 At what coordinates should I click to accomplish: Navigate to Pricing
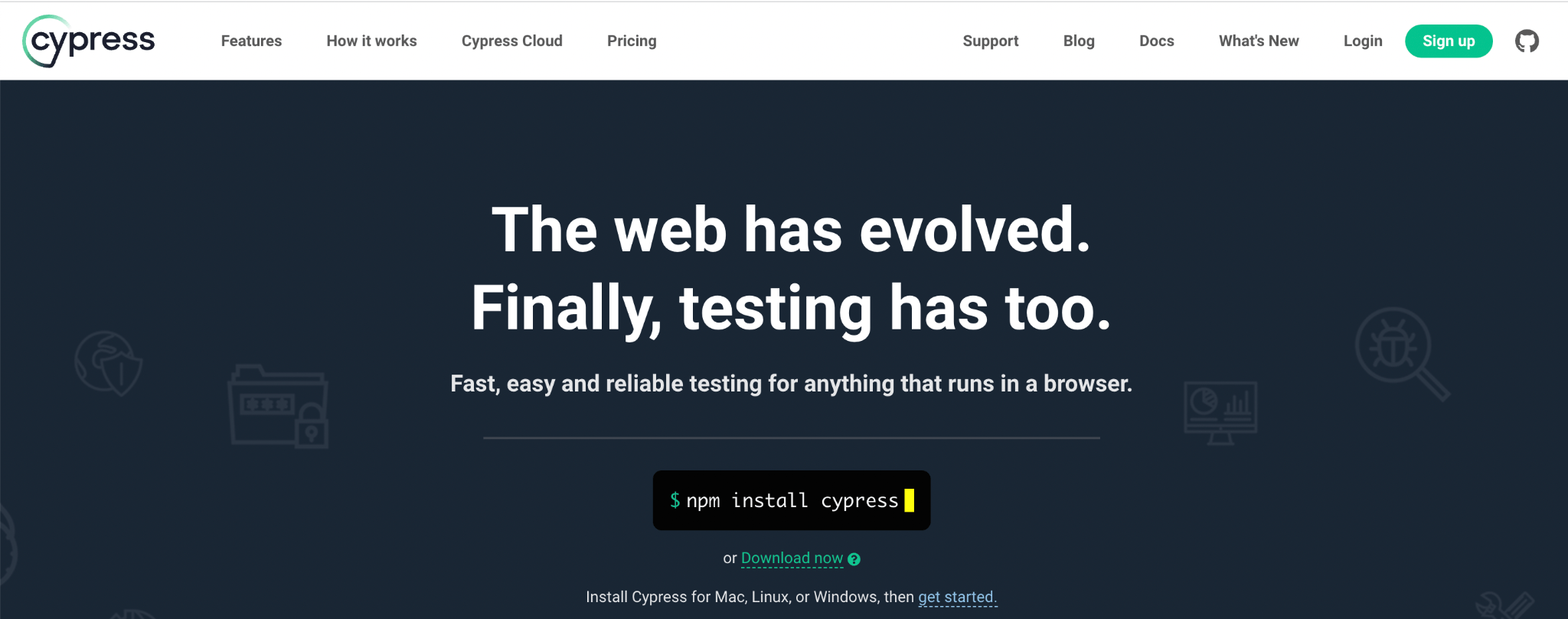pos(632,41)
